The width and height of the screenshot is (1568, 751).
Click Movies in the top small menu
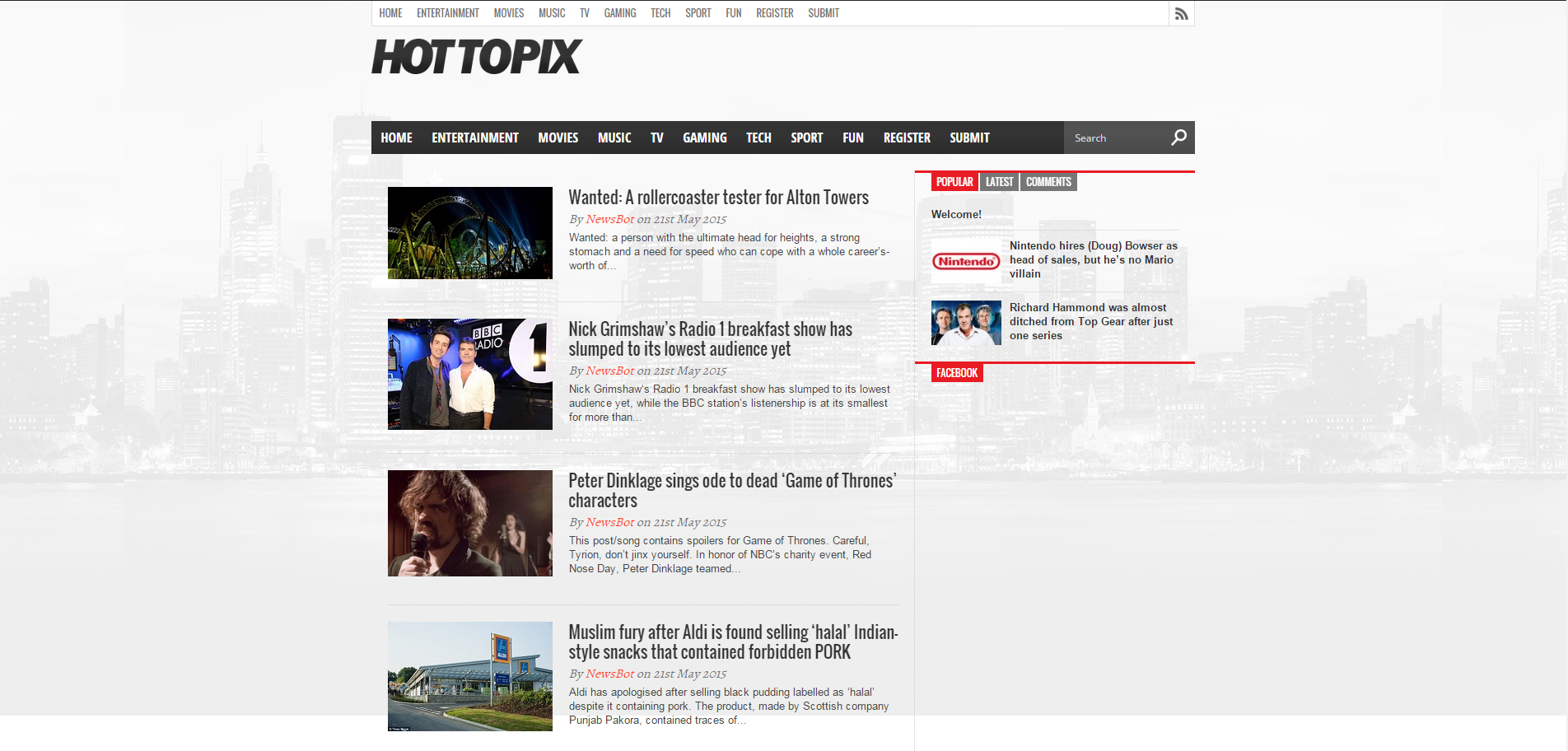click(509, 13)
